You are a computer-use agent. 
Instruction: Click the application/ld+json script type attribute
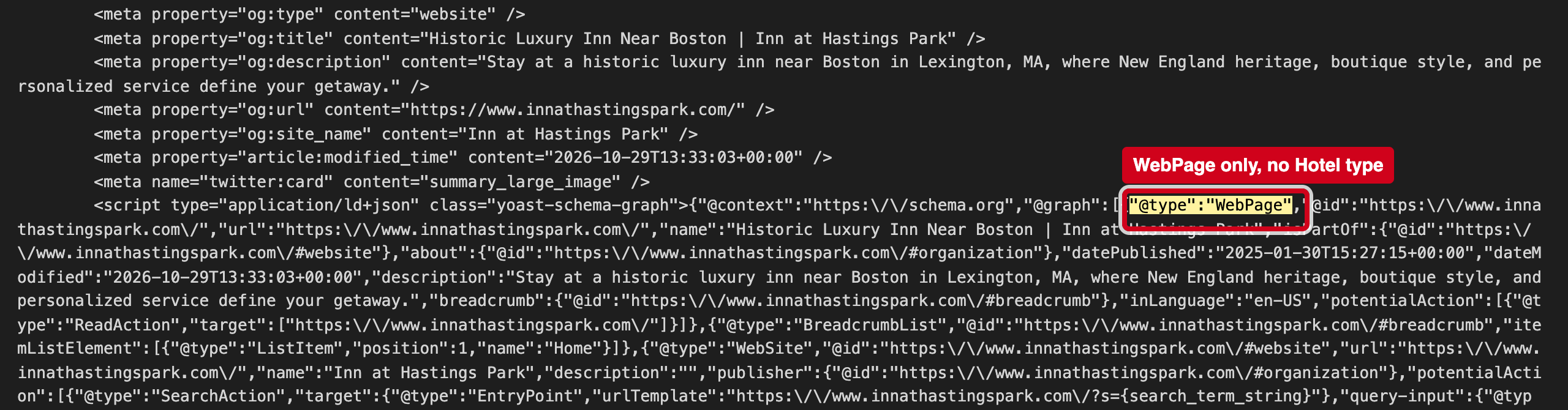click(295, 205)
